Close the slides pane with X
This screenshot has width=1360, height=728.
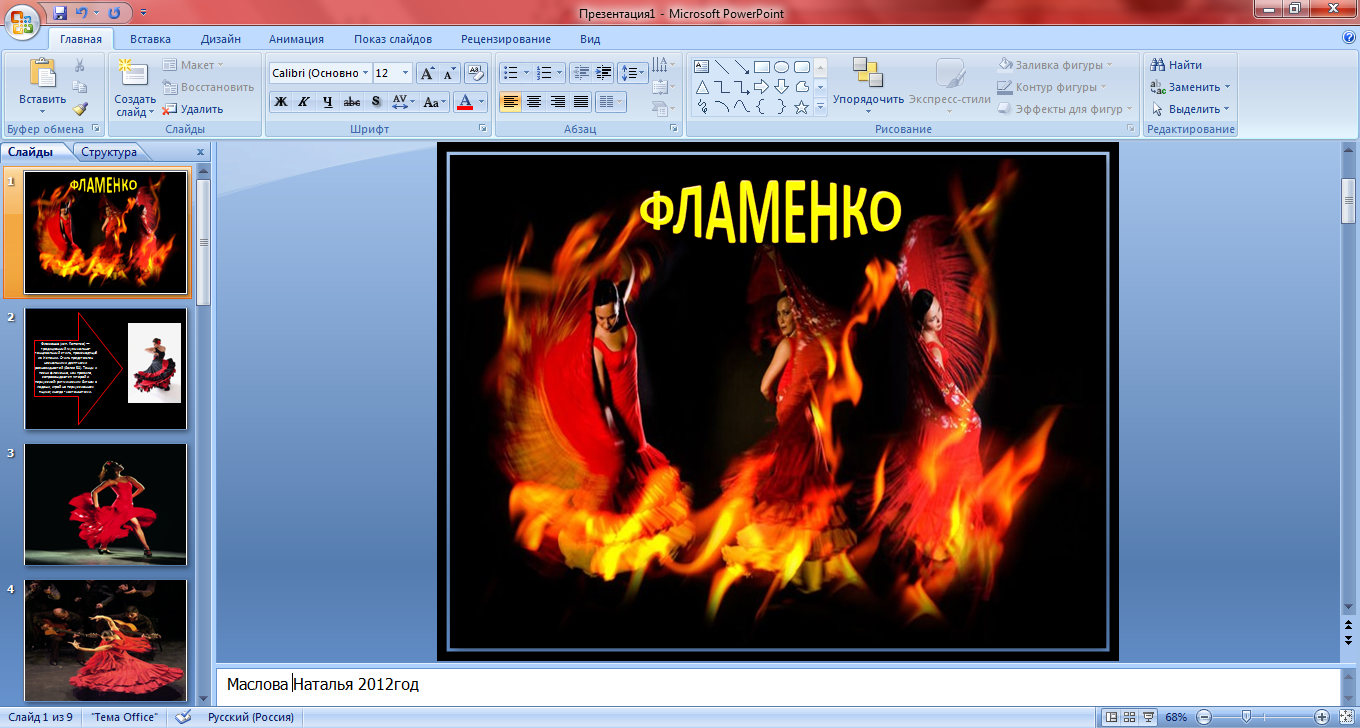(x=200, y=152)
